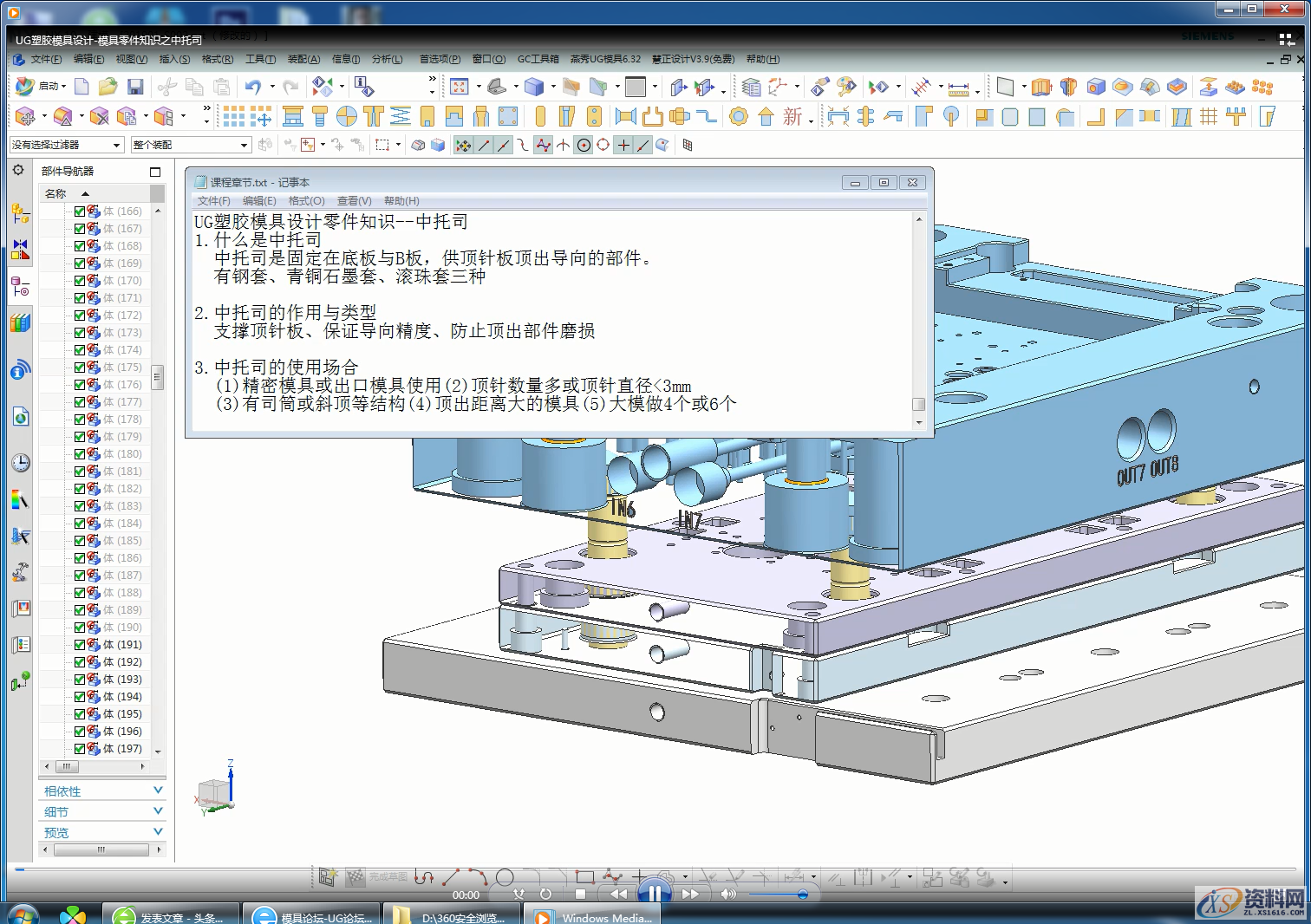Adjust the media player volume slider

point(779,895)
